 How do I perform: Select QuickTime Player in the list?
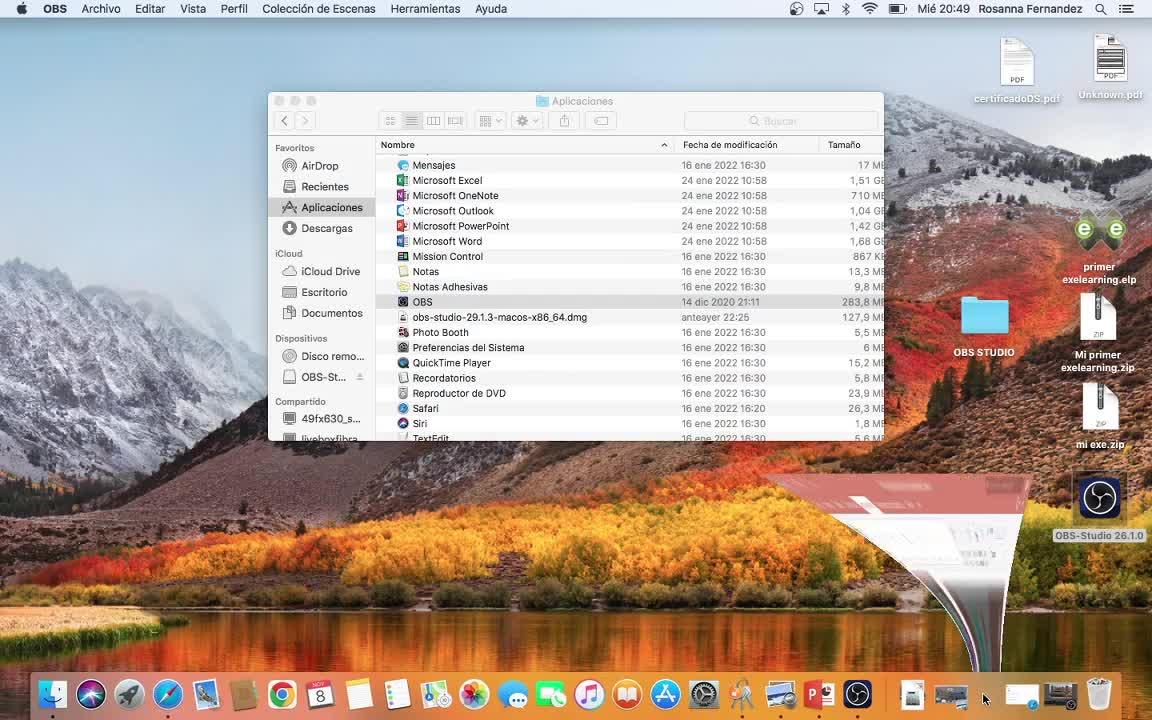pos(630,363)
